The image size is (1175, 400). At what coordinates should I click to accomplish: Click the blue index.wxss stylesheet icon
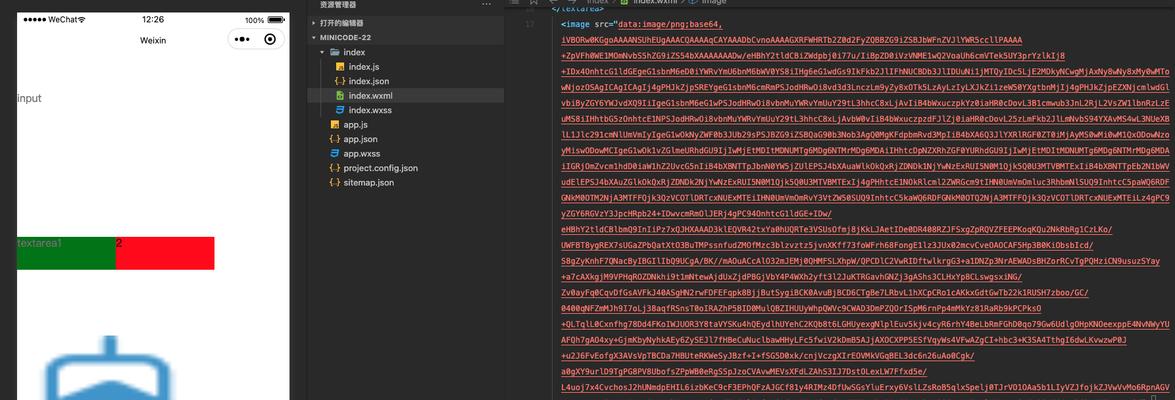340,110
